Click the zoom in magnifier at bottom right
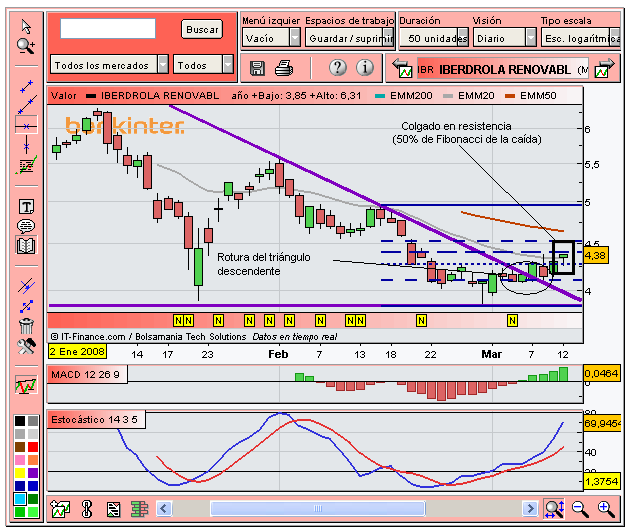The image size is (629, 531). [606, 509]
